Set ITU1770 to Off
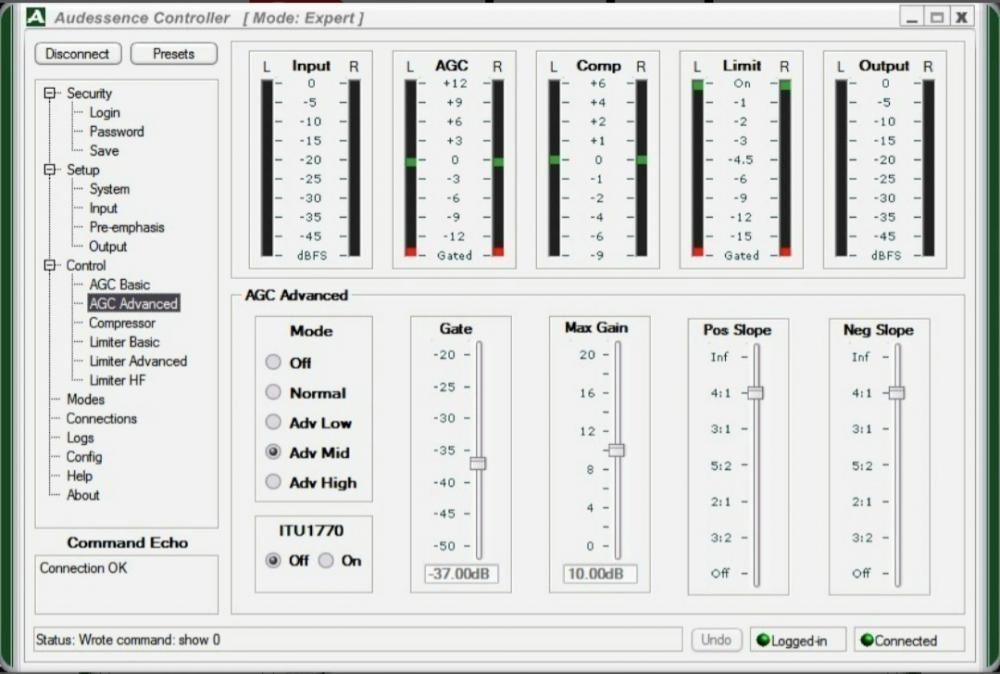Screen dimensions: 1000x674 click(x=273, y=560)
